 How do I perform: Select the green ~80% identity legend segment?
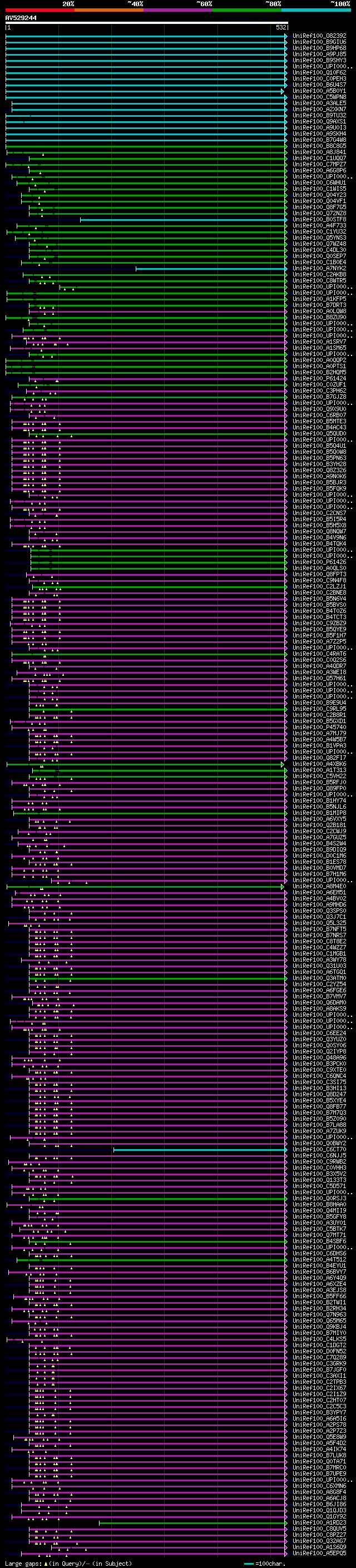click(x=247, y=10)
